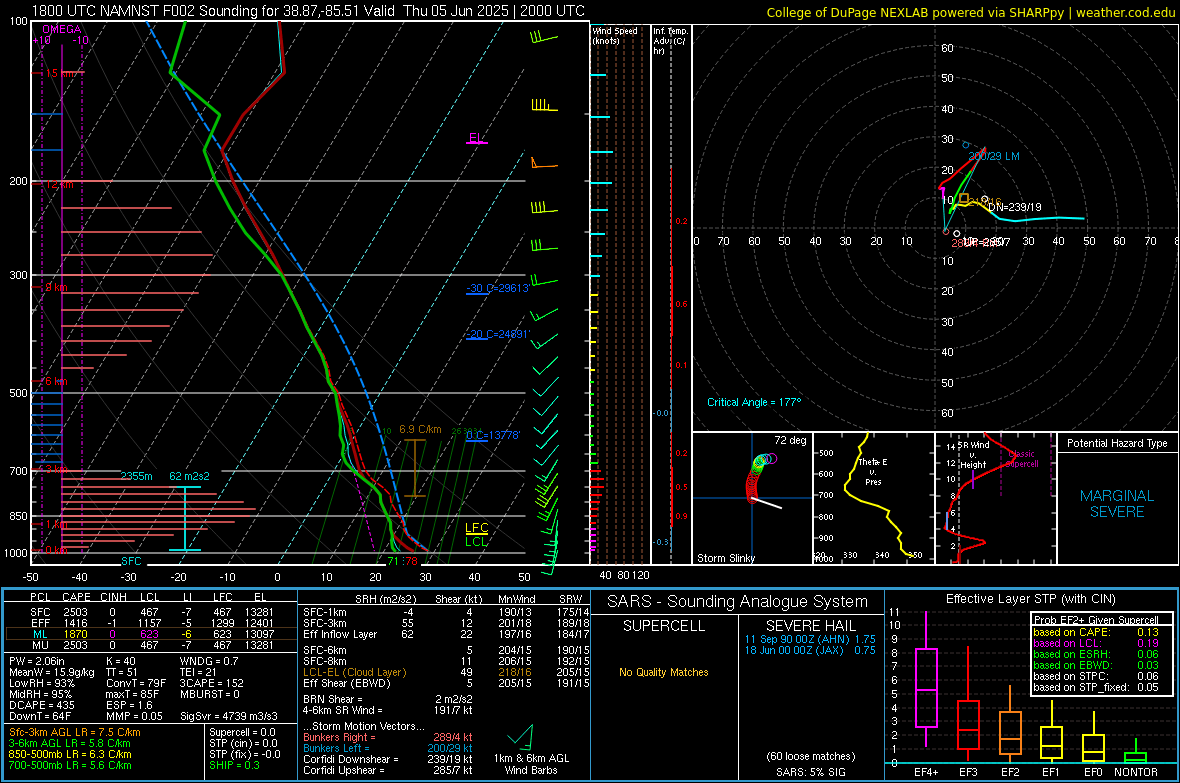The image size is (1180, 783).
Task: Click 'No Quality Matches' under SUPERCELL
Action: click(664, 672)
